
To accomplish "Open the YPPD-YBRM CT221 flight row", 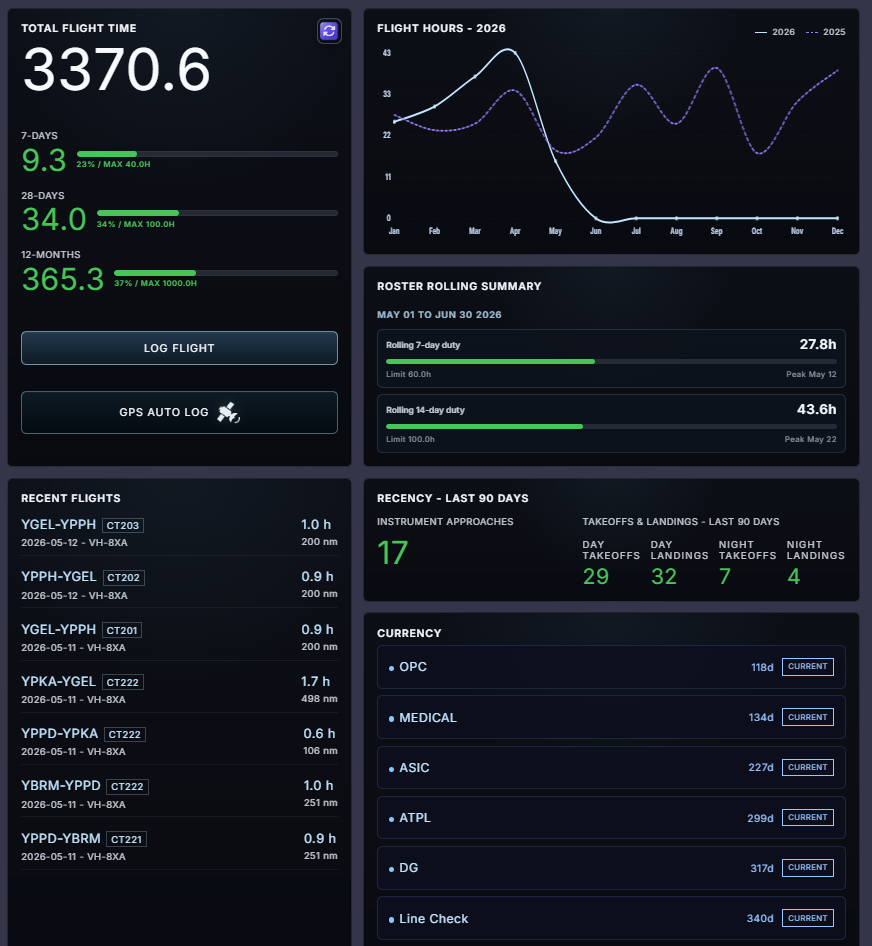I will [x=179, y=846].
